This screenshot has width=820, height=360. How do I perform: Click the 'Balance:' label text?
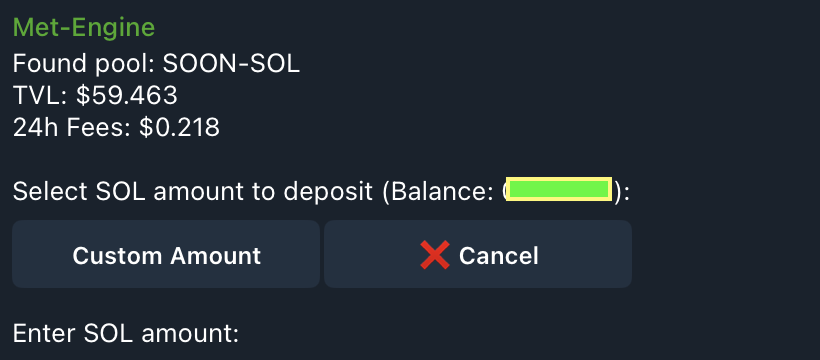(438, 192)
